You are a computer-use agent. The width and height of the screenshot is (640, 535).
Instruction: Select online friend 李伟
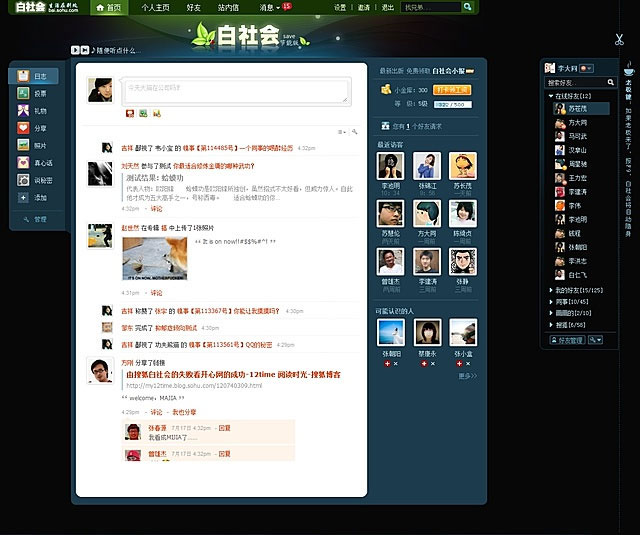568,206
